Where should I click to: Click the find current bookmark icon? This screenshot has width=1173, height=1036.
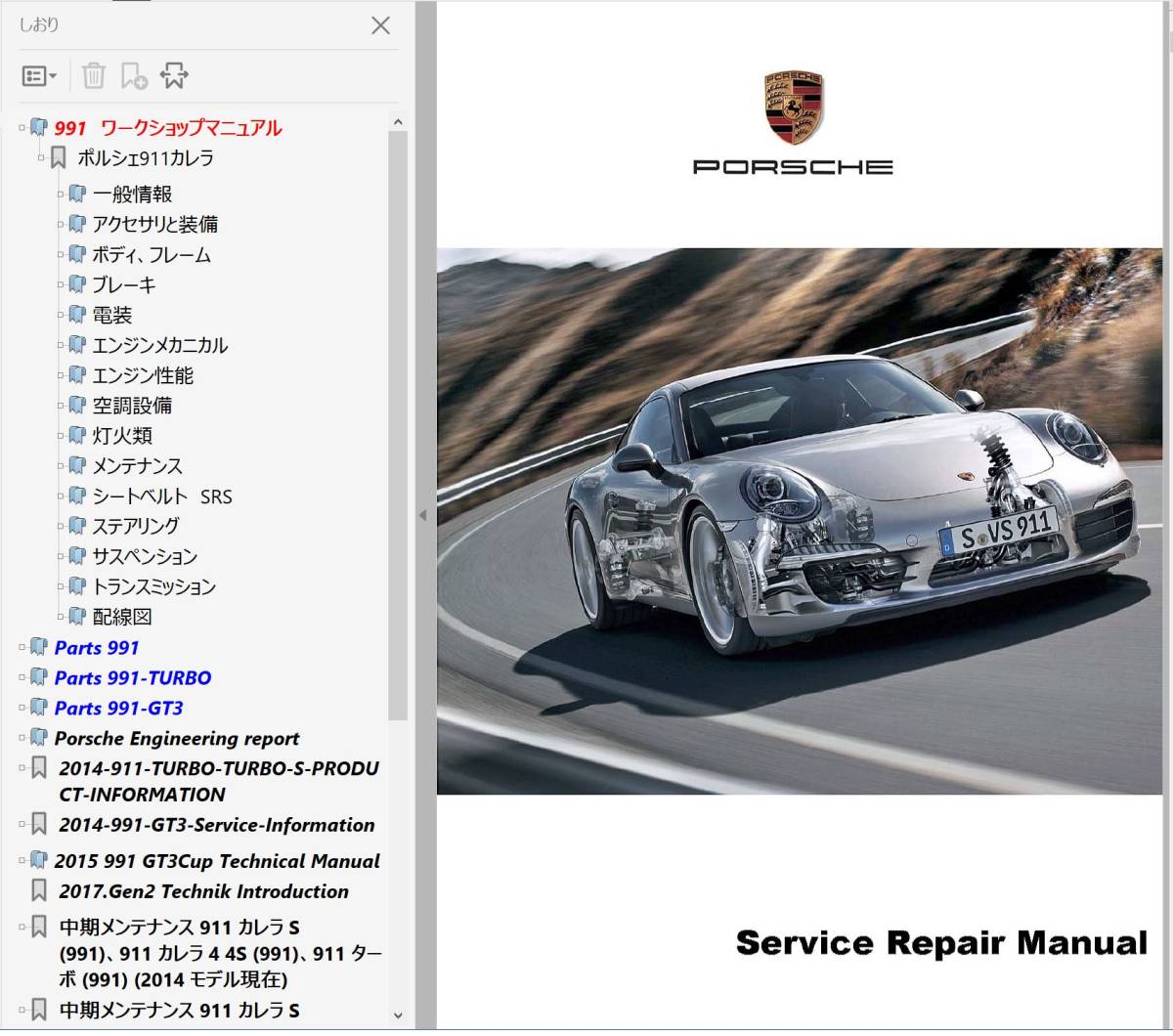[x=175, y=76]
